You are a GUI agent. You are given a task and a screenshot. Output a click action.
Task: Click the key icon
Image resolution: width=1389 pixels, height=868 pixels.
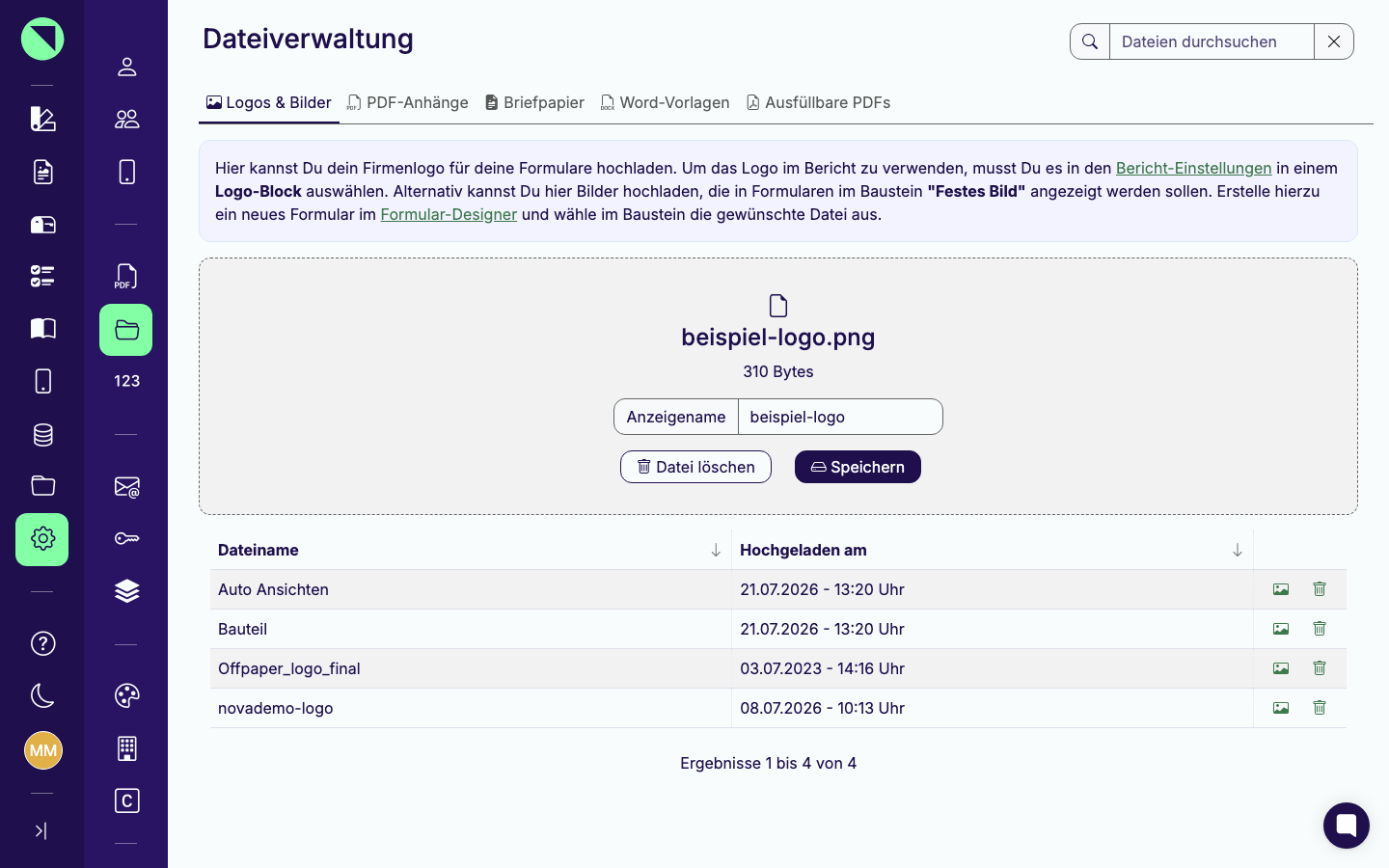point(126,538)
